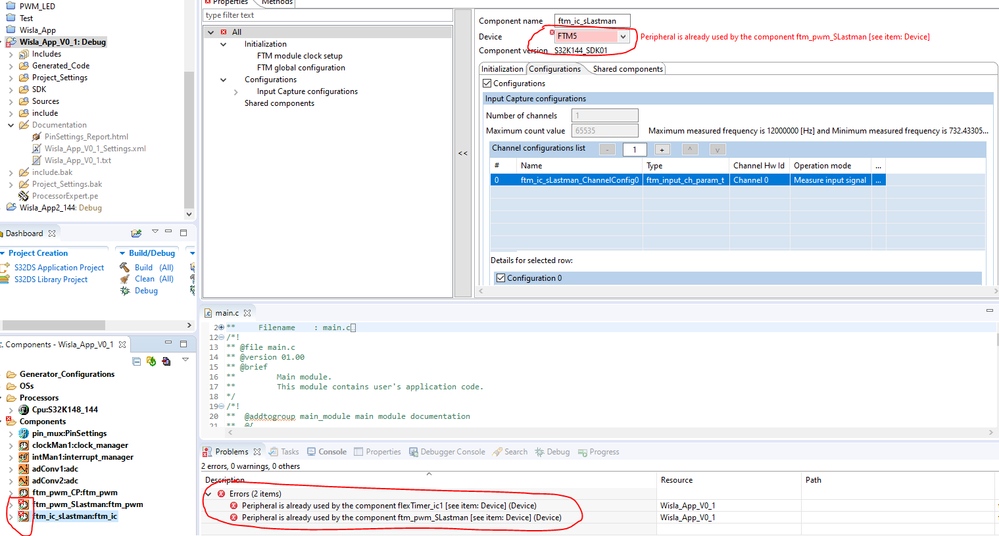Close the main.c editor tab

tap(247, 313)
